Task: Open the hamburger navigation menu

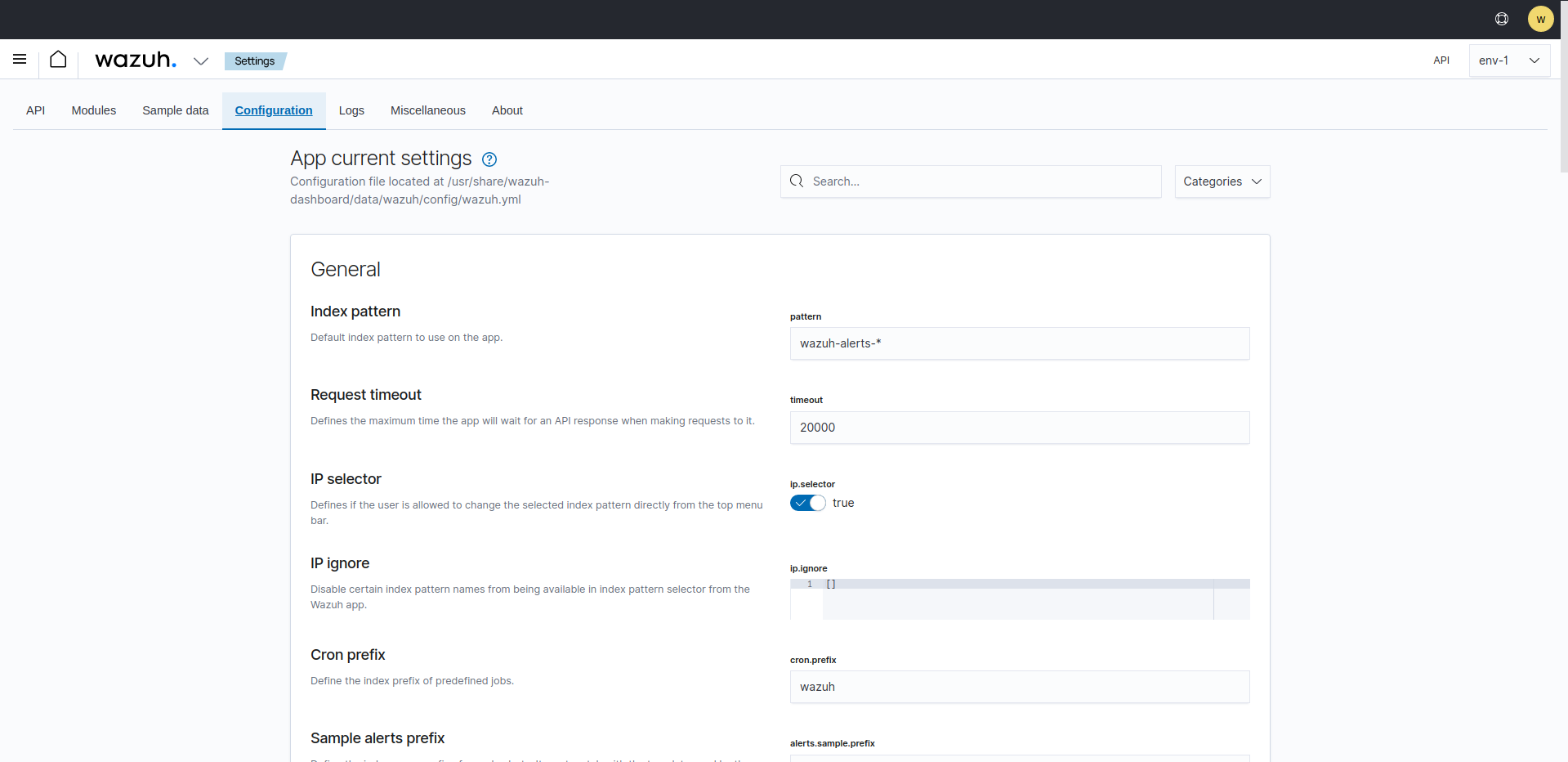Action: pyautogui.click(x=20, y=59)
